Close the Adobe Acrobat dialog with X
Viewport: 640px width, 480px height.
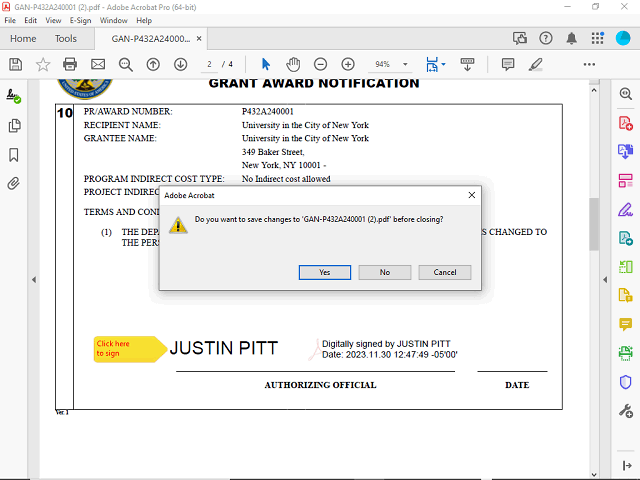coord(471,195)
